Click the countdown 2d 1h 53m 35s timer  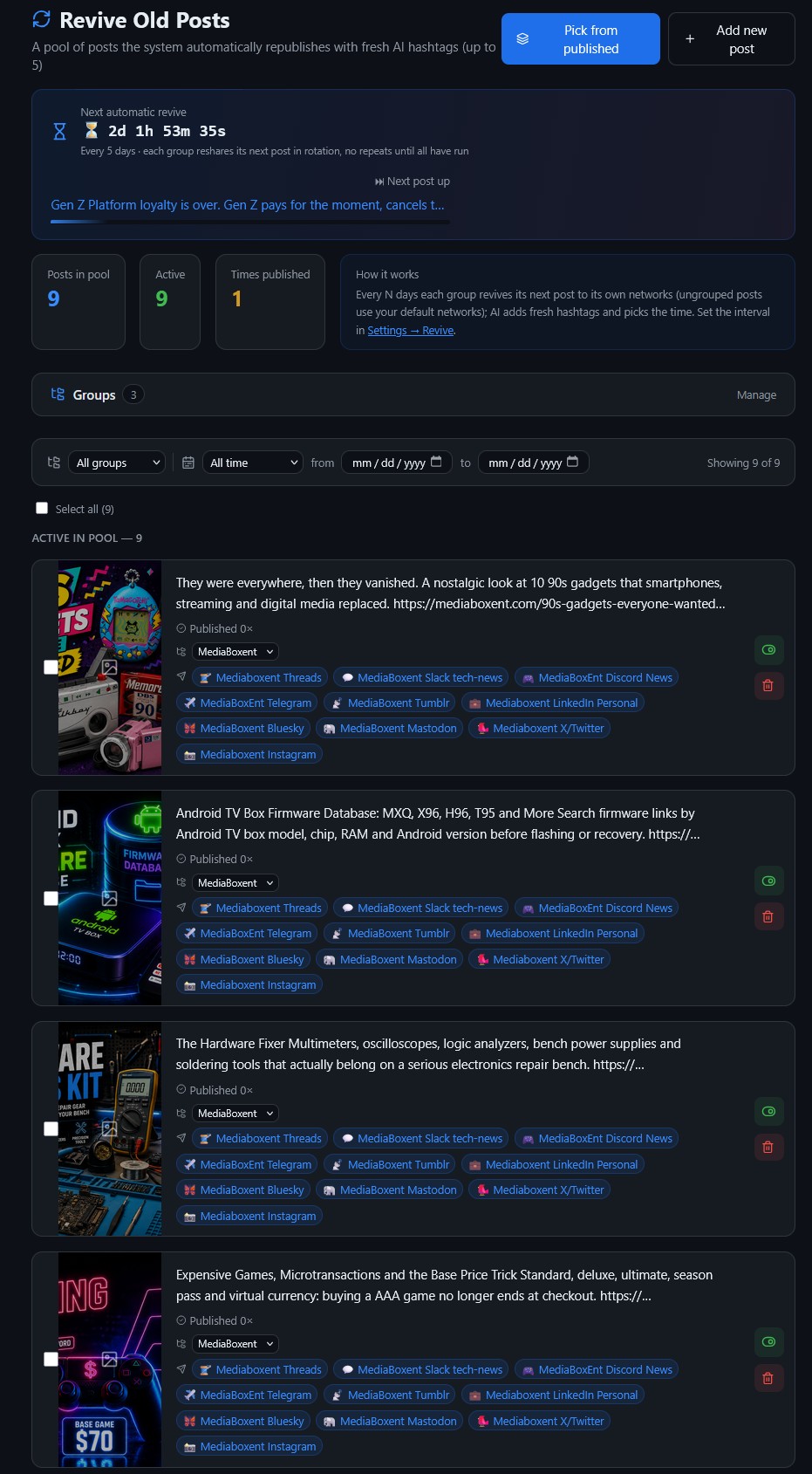pos(167,131)
